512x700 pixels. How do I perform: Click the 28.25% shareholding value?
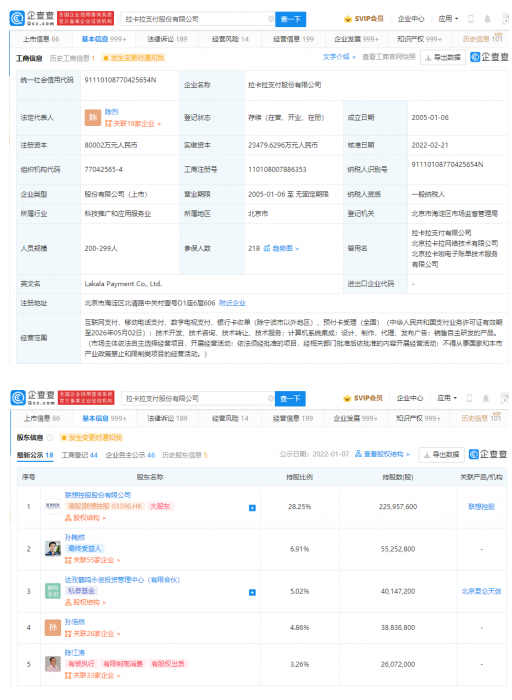[x=300, y=507]
